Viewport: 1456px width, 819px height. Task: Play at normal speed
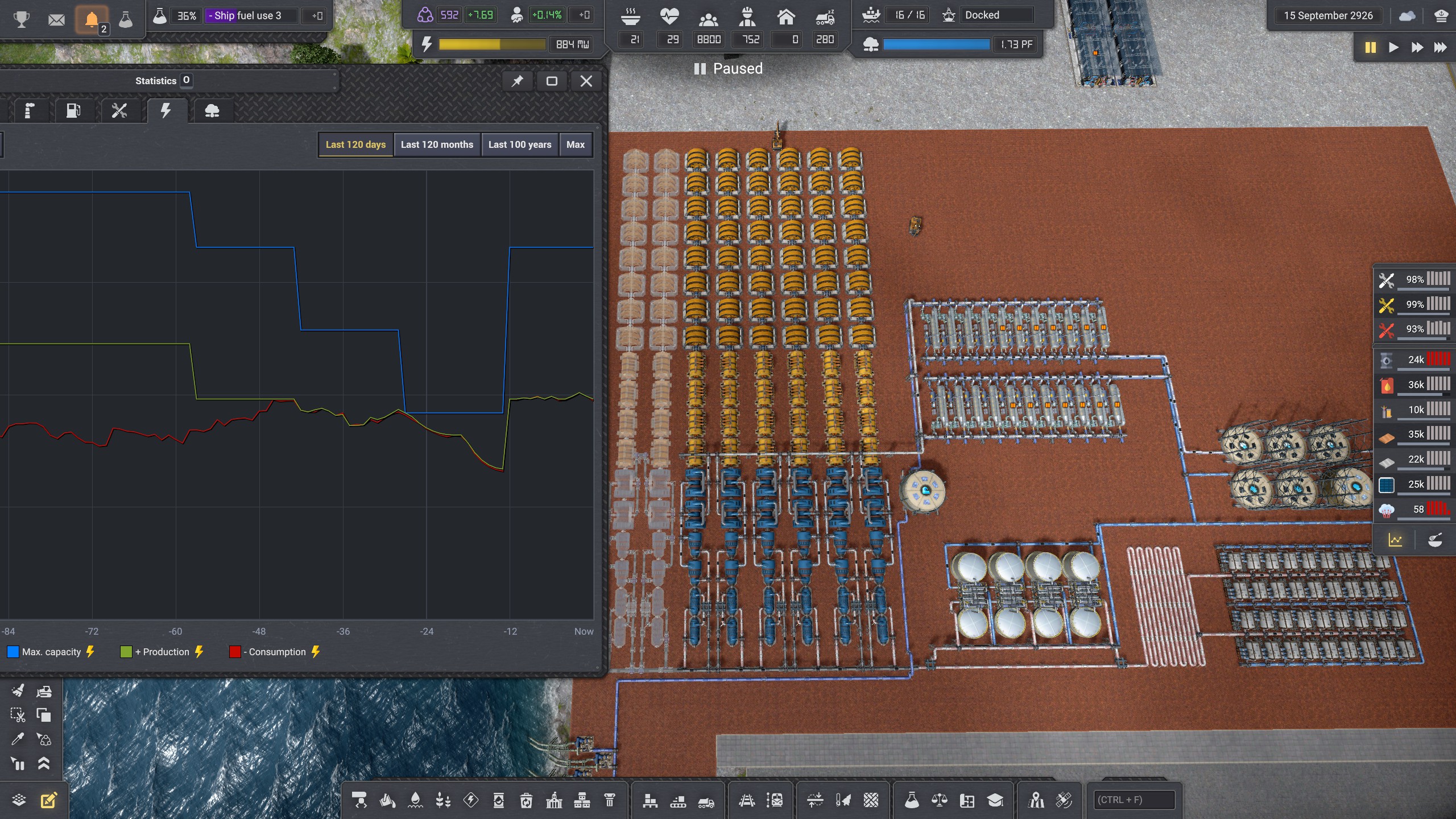tap(1393, 47)
